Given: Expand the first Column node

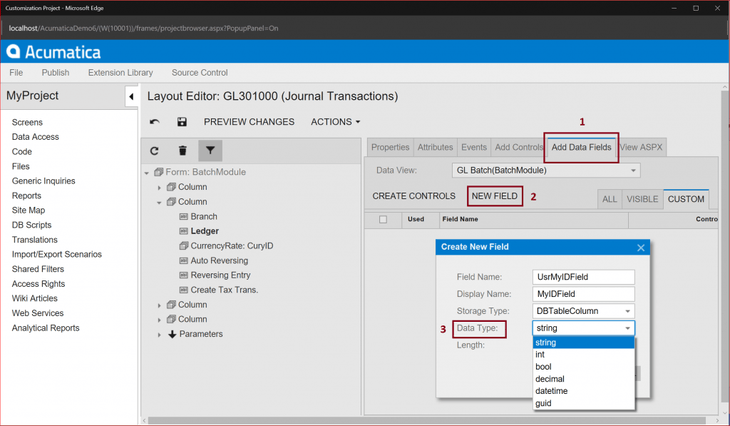Looking at the screenshot, I should 159,188.
